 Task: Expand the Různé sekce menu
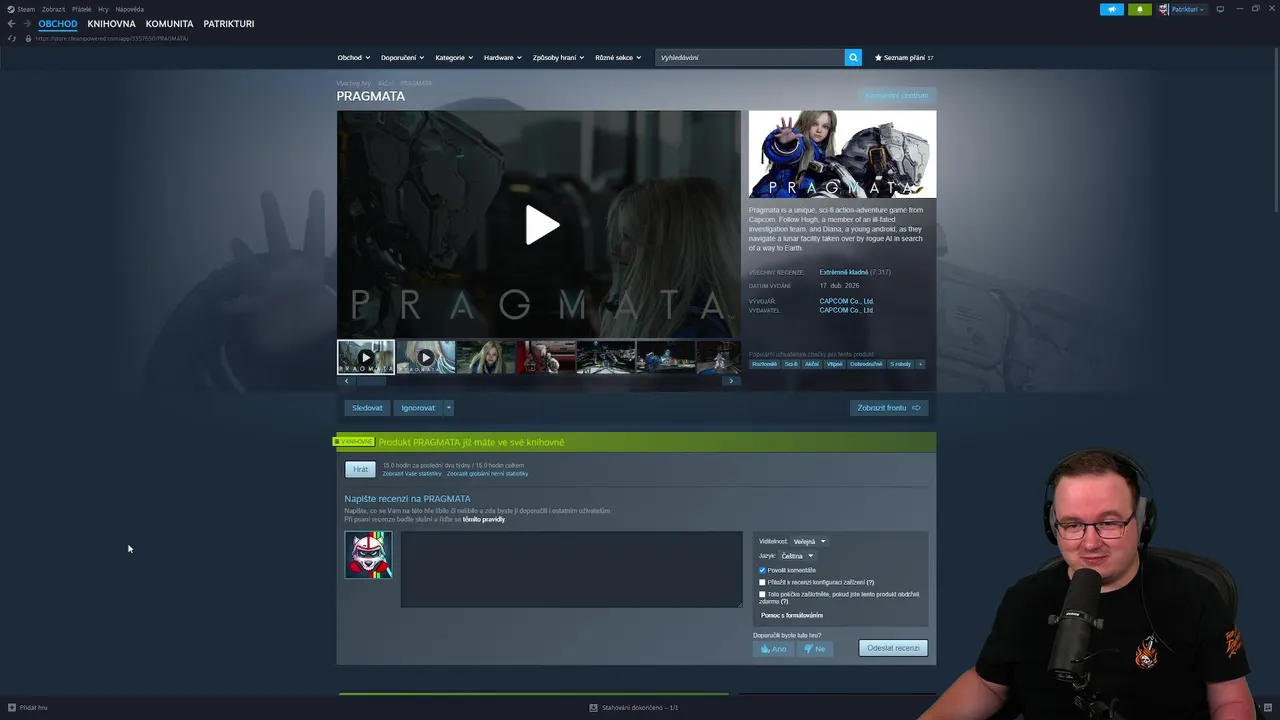[618, 57]
